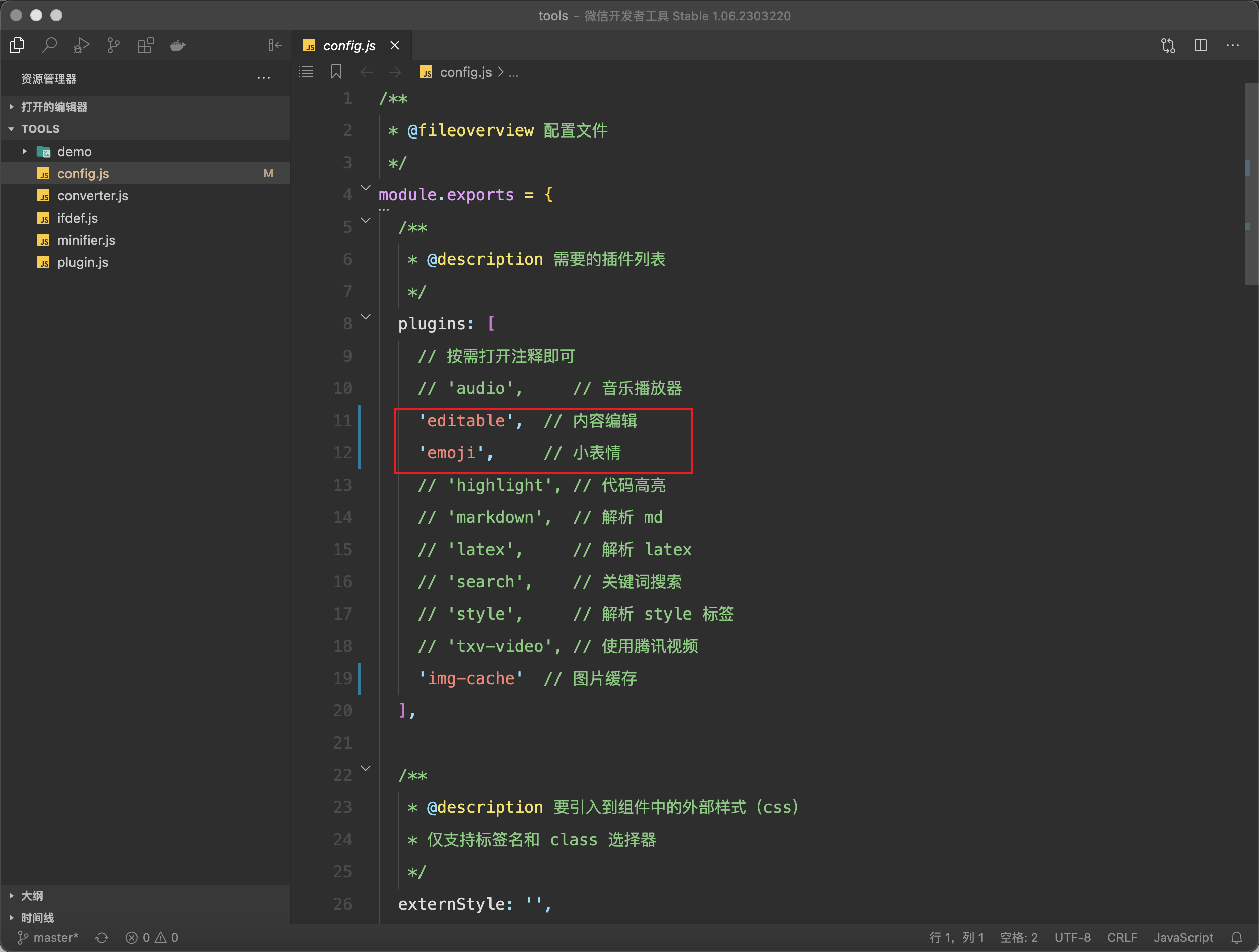
Task: Open the Run and Debug icon
Action: (x=82, y=45)
